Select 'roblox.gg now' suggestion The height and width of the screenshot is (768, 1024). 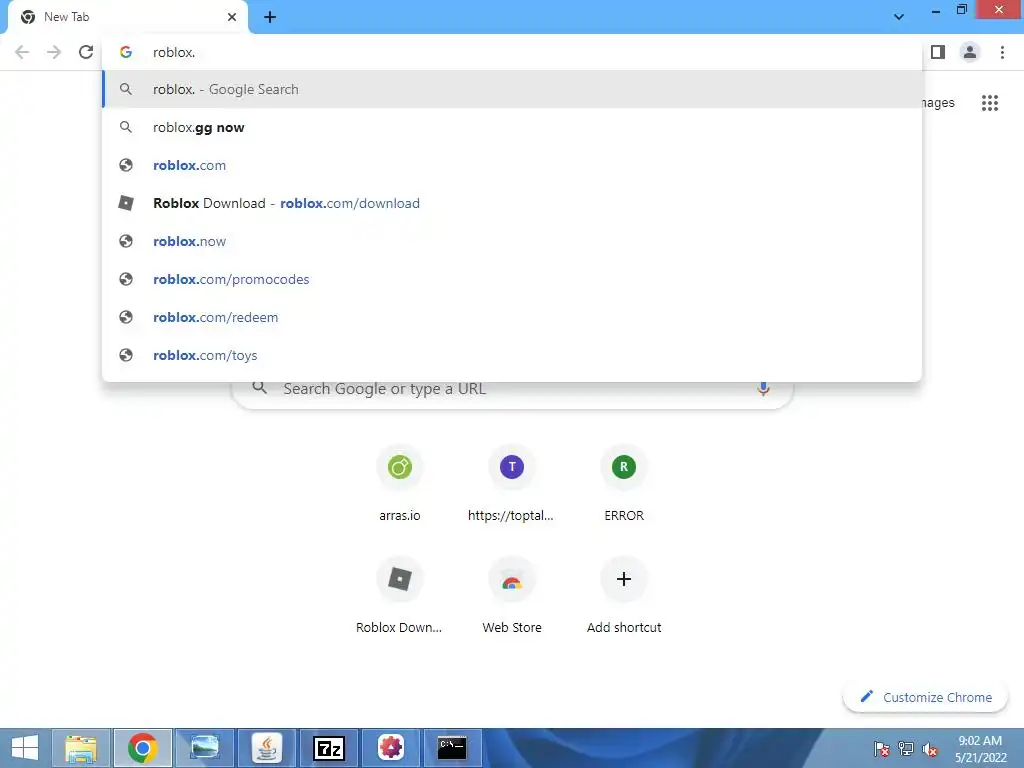pos(512,127)
